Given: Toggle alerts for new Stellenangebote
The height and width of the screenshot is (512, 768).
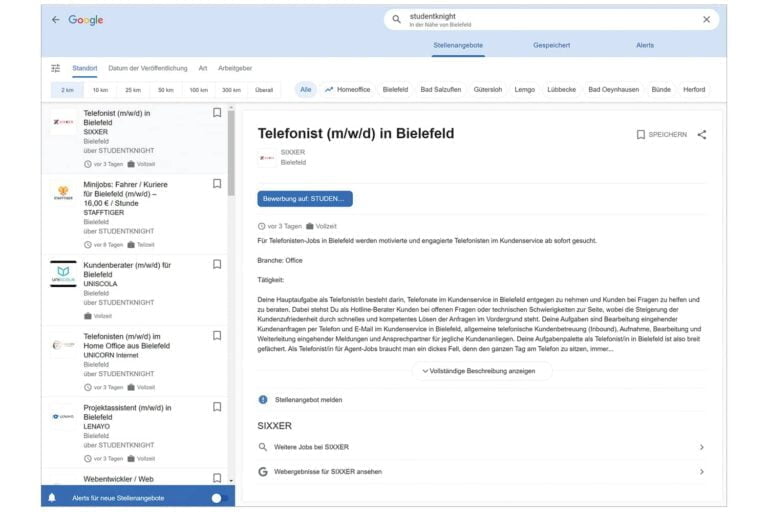Looking at the screenshot, I should pos(219,497).
